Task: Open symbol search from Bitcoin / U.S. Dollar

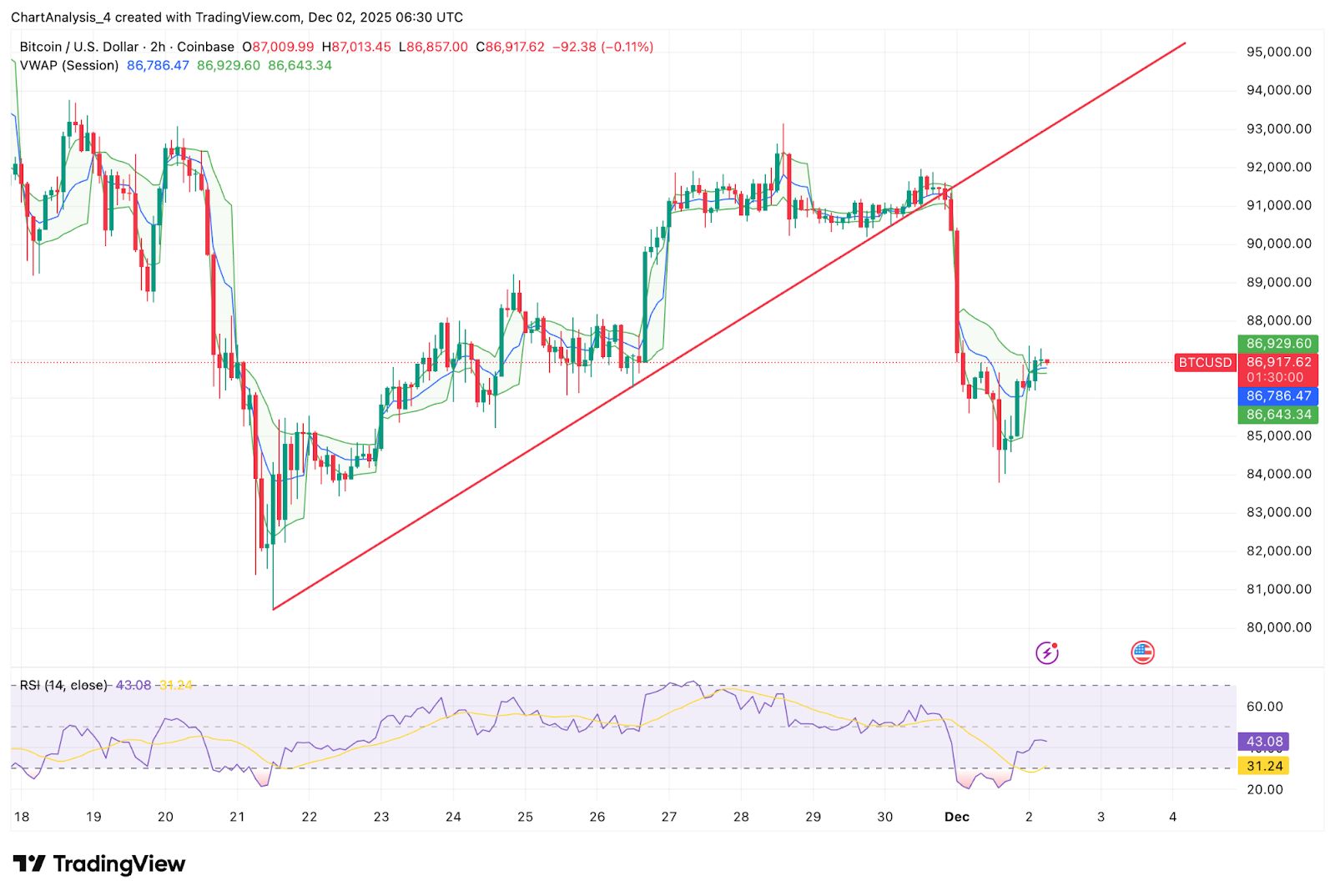Action: (79, 47)
